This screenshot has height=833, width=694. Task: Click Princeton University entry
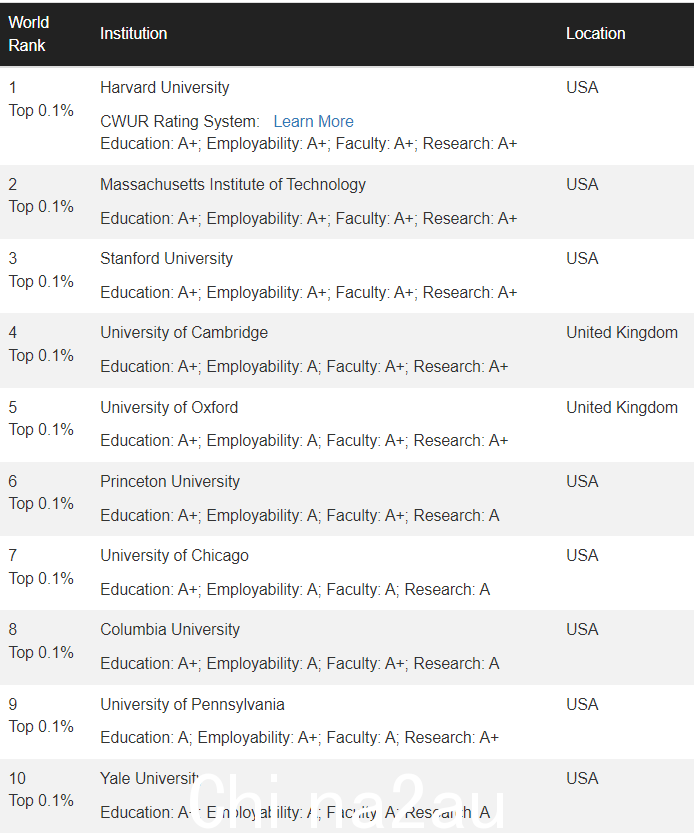[x=170, y=481]
